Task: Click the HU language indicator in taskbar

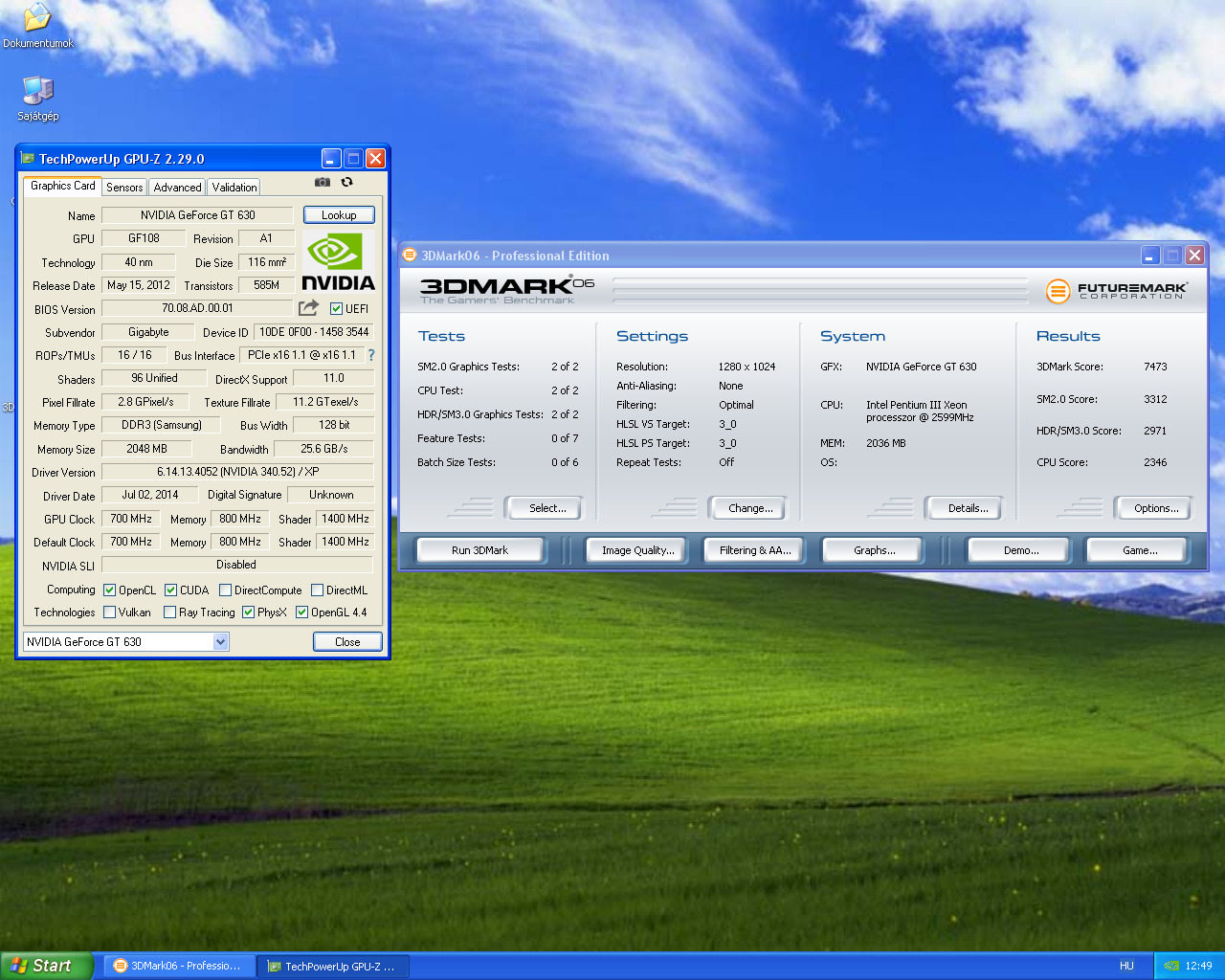Action: pos(1126,966)
